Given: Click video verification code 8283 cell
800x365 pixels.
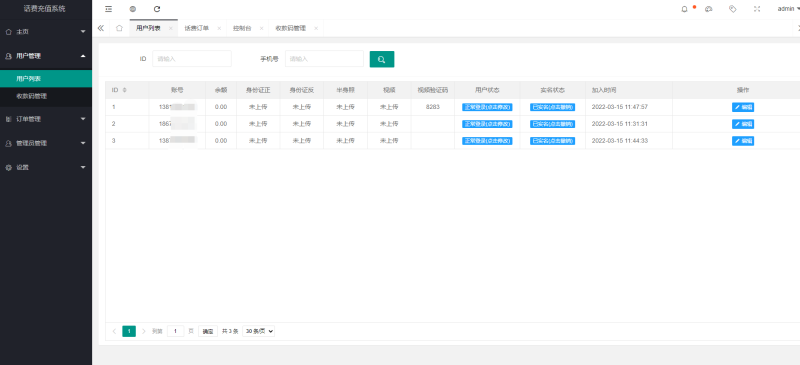Looking at the screenshot, I should (x=433, y=107).
